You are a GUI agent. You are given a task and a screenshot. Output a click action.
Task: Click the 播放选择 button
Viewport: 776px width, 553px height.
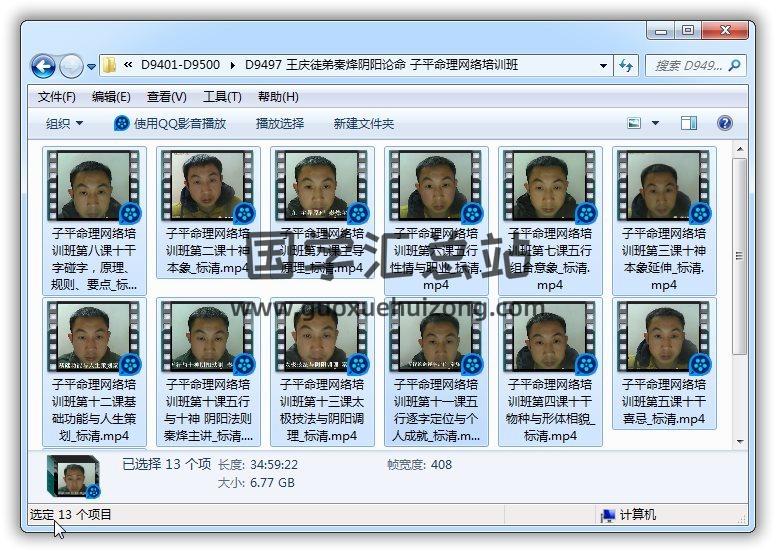click(280, 123)
